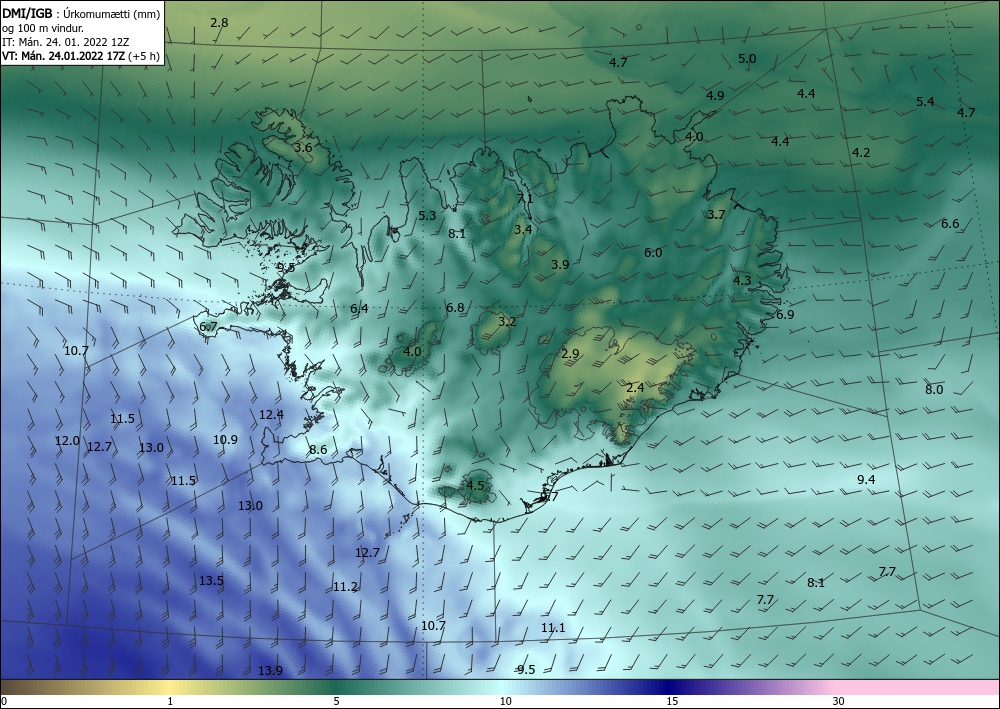This screenshot has height=709, width=1000.
Task: Click the '15' tick label on the legend
Action: pos(672,701)
